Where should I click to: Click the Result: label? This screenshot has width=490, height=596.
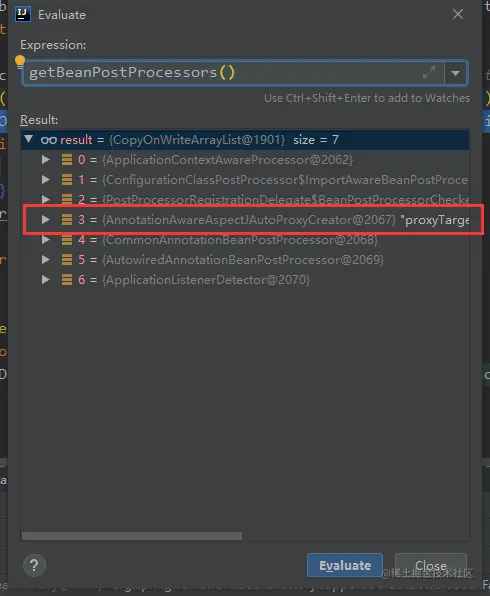pos(39,120)
